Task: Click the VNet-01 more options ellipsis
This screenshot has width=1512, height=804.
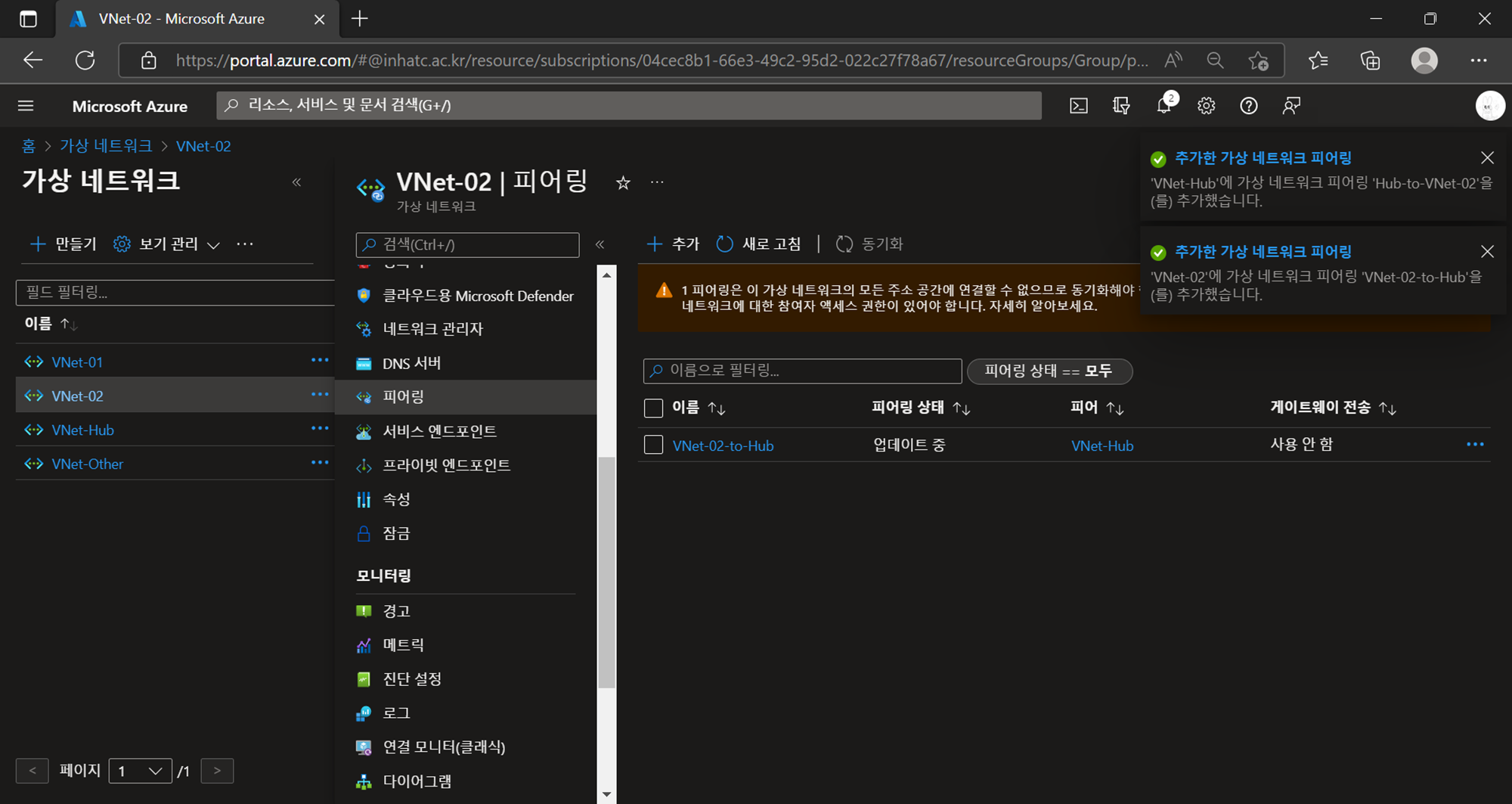Action: (x=320, y=361)
